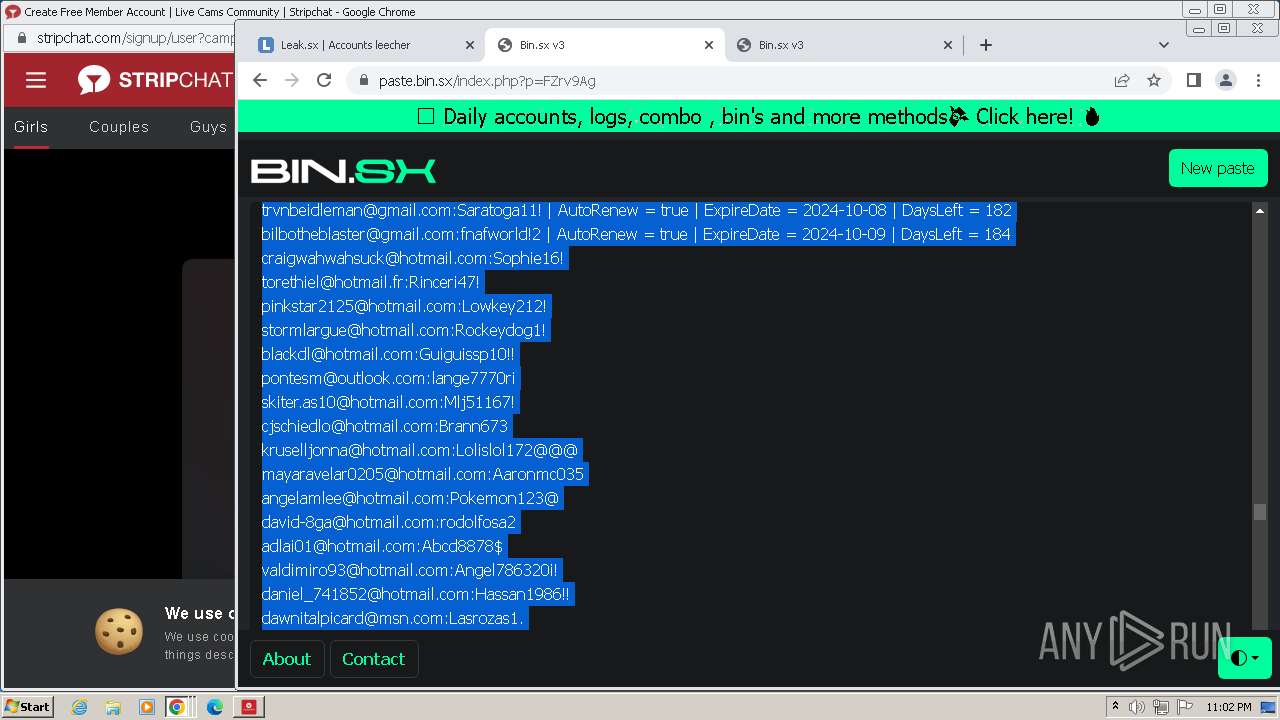
Task: Click the Chrome taskbar icon
Action: [177, 707]
